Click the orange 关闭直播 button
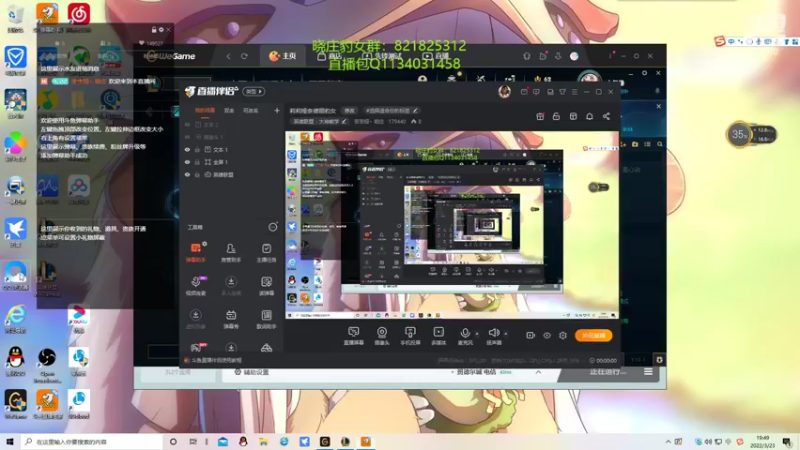 pos(593,335)
